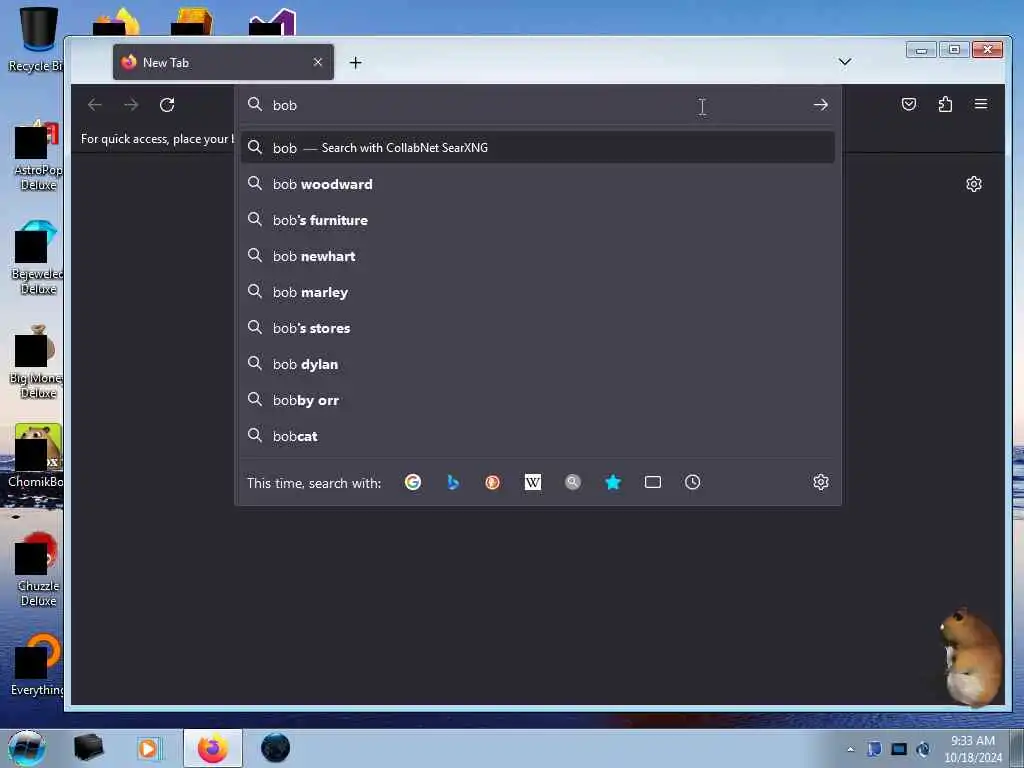Image resolution: width=1024 pixels, height=768 pixels.
Task: Choose suggestion 'bob's stores'
Action: click(537, 328)
